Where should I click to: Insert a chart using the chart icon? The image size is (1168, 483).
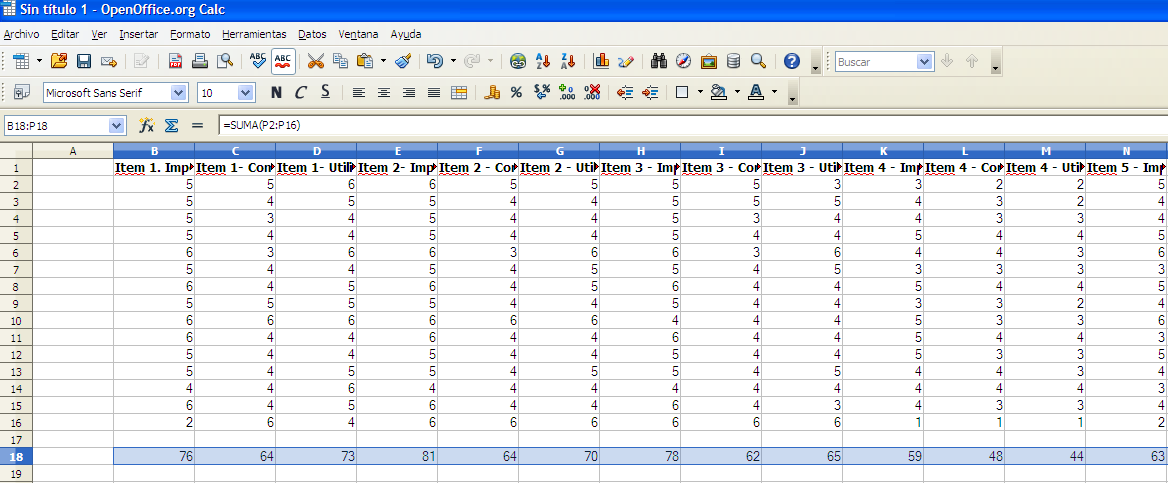coord(601,61)
